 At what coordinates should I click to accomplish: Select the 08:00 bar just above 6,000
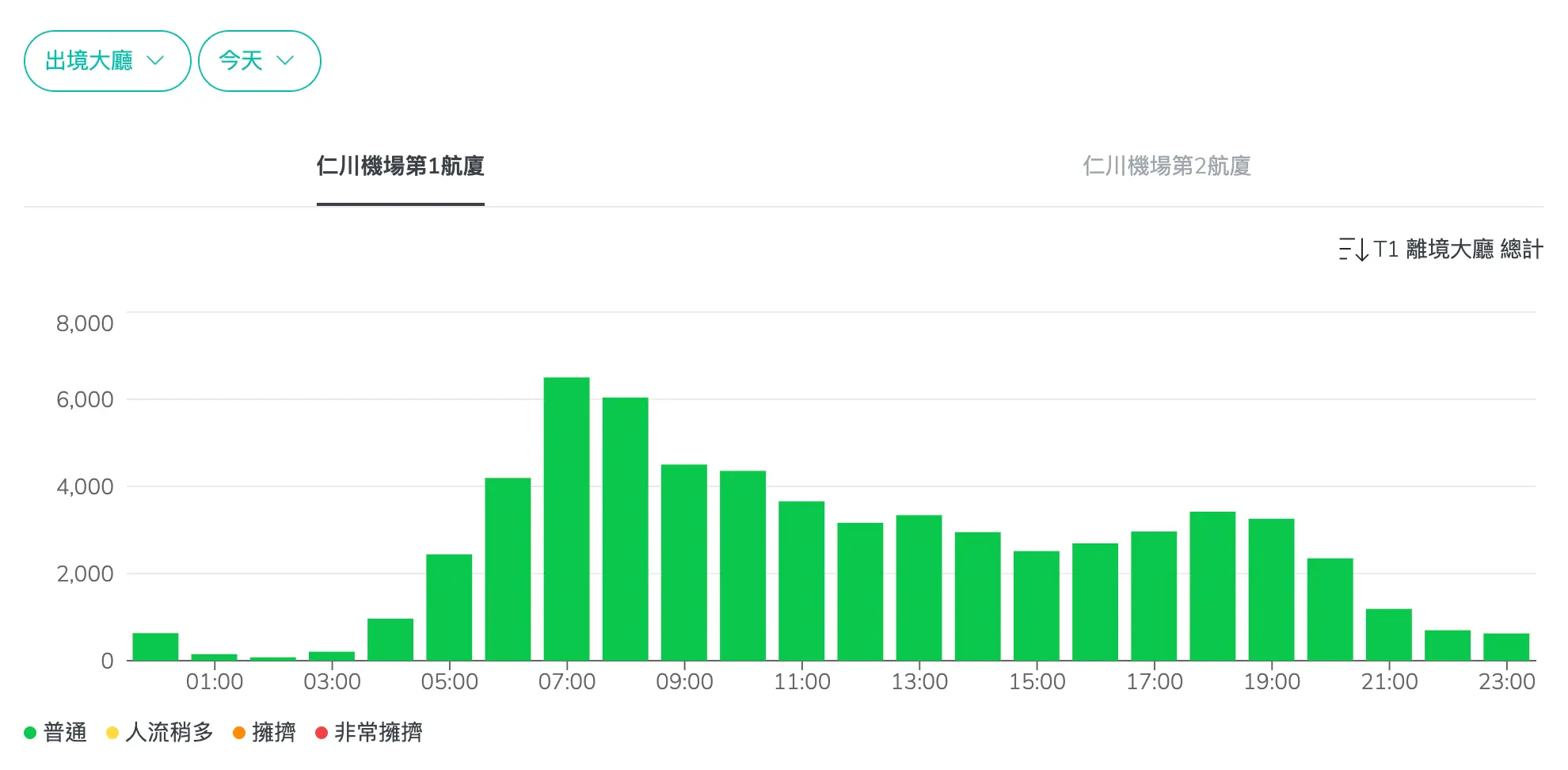(x=625, y=528)
